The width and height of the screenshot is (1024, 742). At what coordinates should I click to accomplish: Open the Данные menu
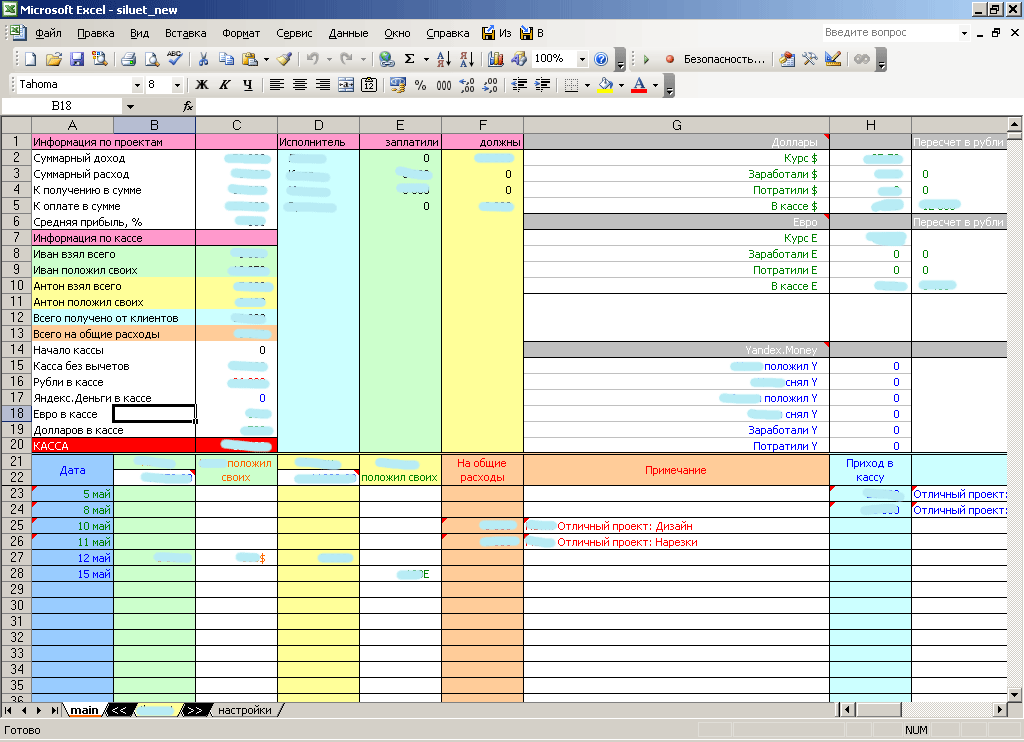348,33
